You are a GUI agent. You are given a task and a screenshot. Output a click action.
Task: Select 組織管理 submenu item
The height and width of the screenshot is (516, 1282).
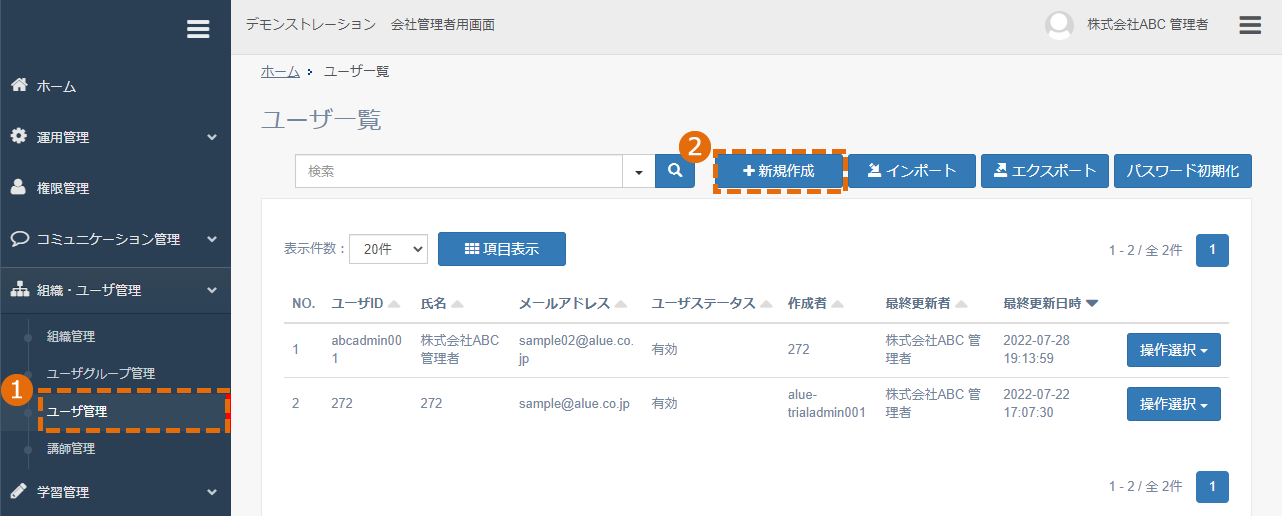[x=71, y=337]
